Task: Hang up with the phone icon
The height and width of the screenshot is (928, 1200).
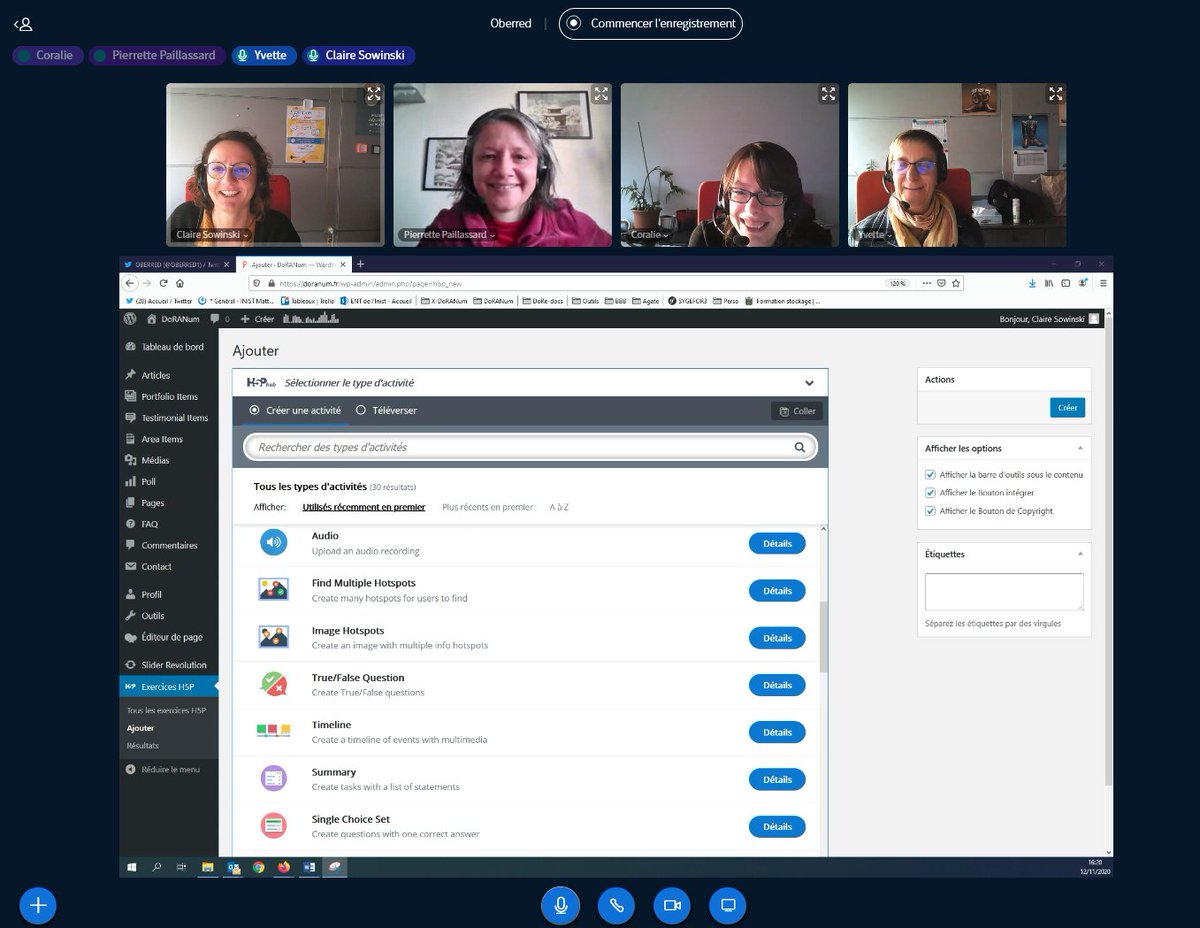Action: point(616,905)
